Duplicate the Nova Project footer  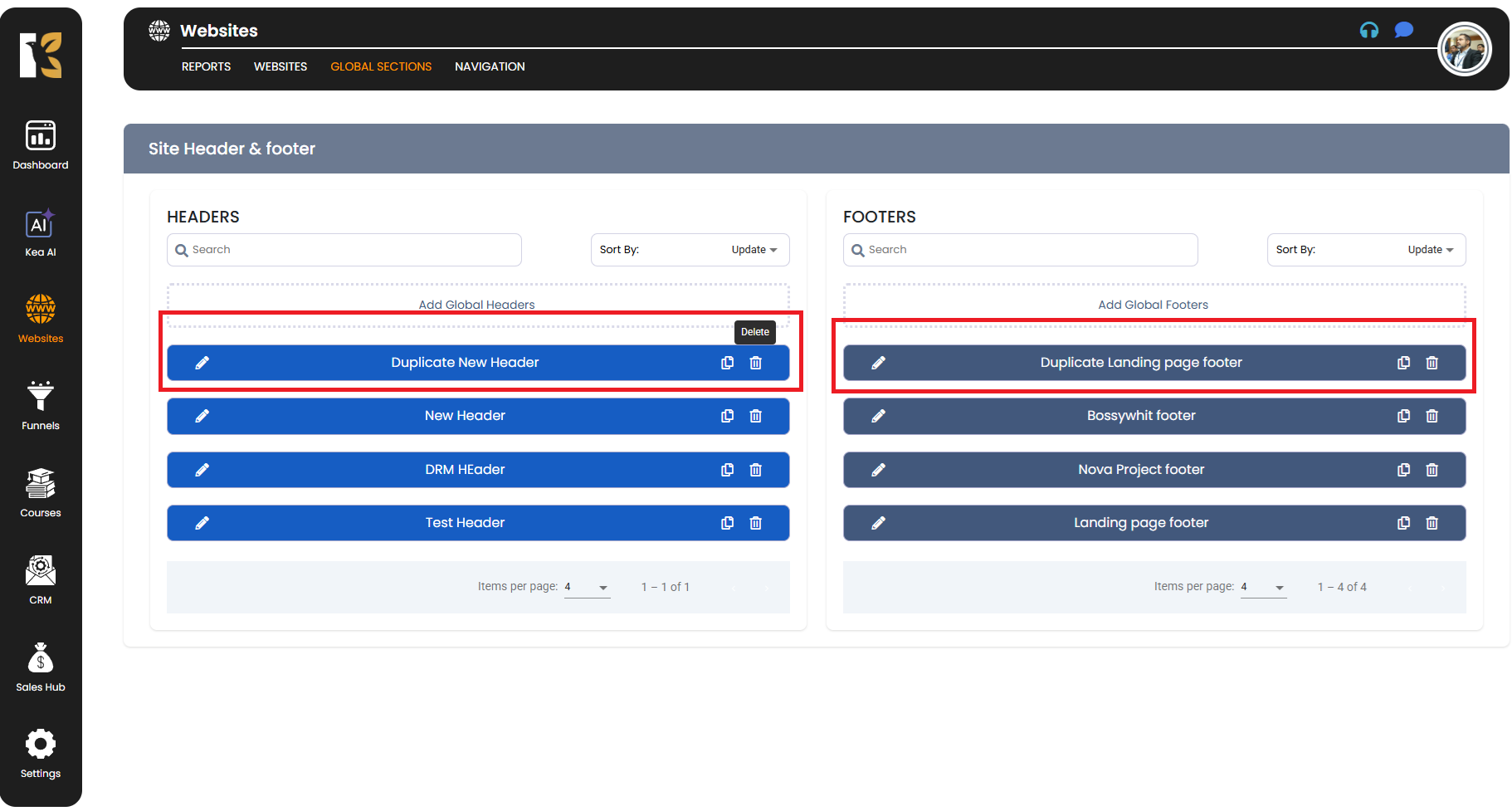tap(1403, 470)
